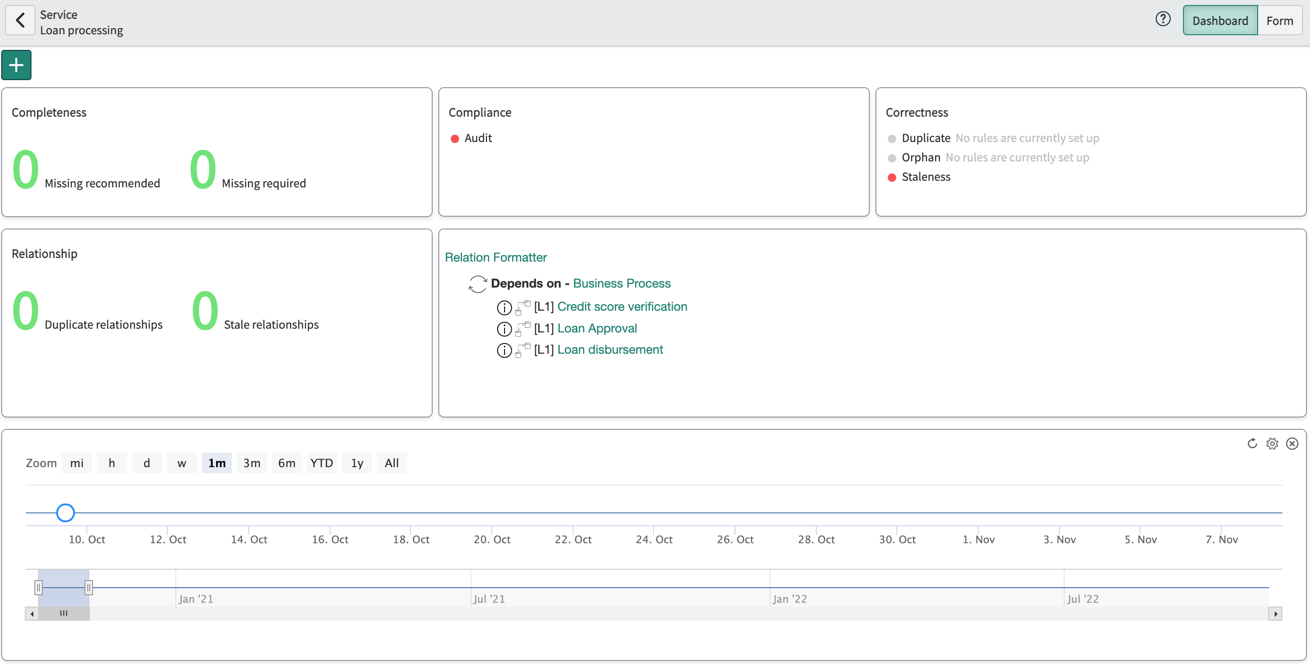Select the Dashboard tab

pos(1220,20)
